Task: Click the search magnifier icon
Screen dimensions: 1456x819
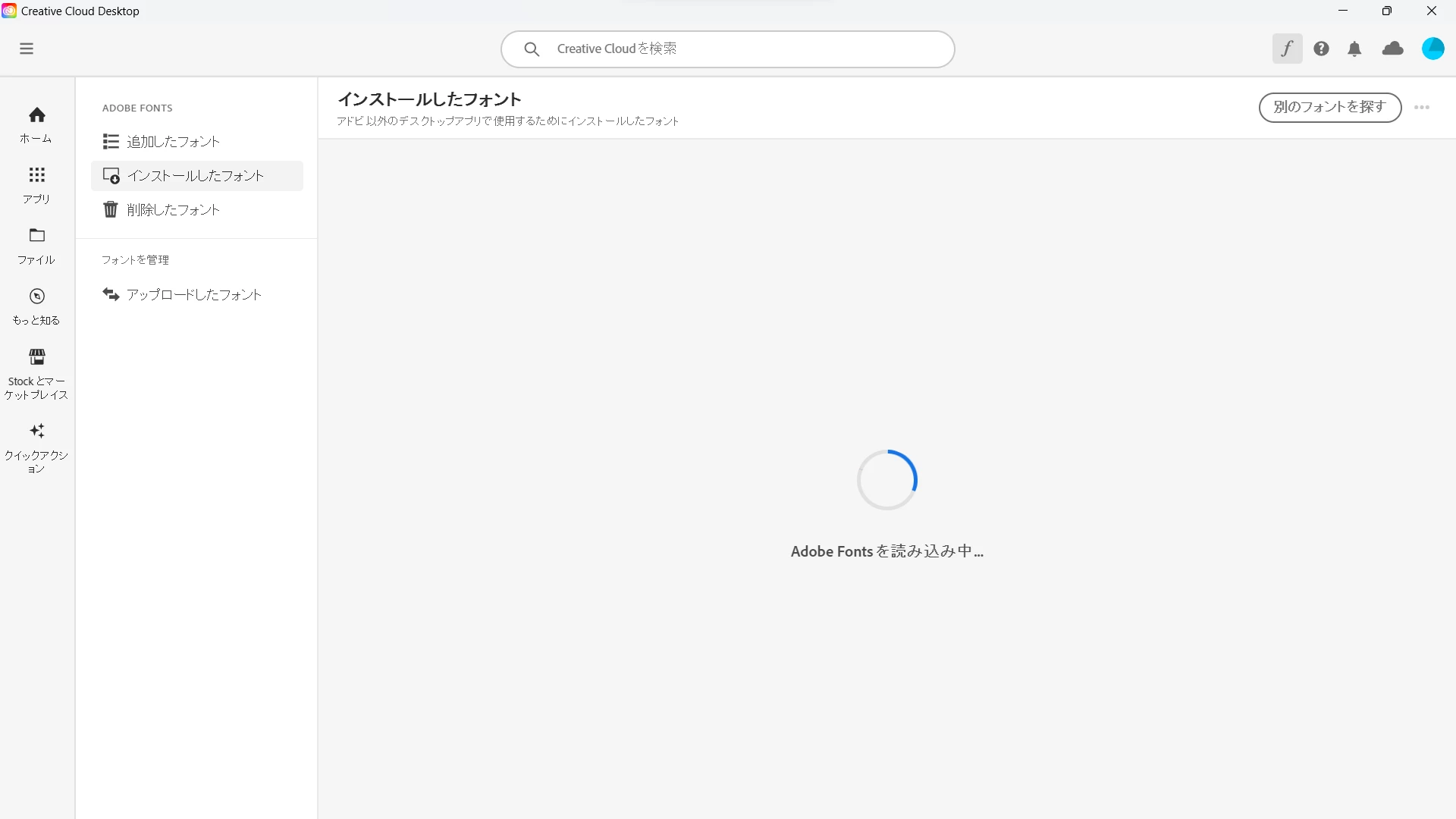Action: click(x=532, y=49)
